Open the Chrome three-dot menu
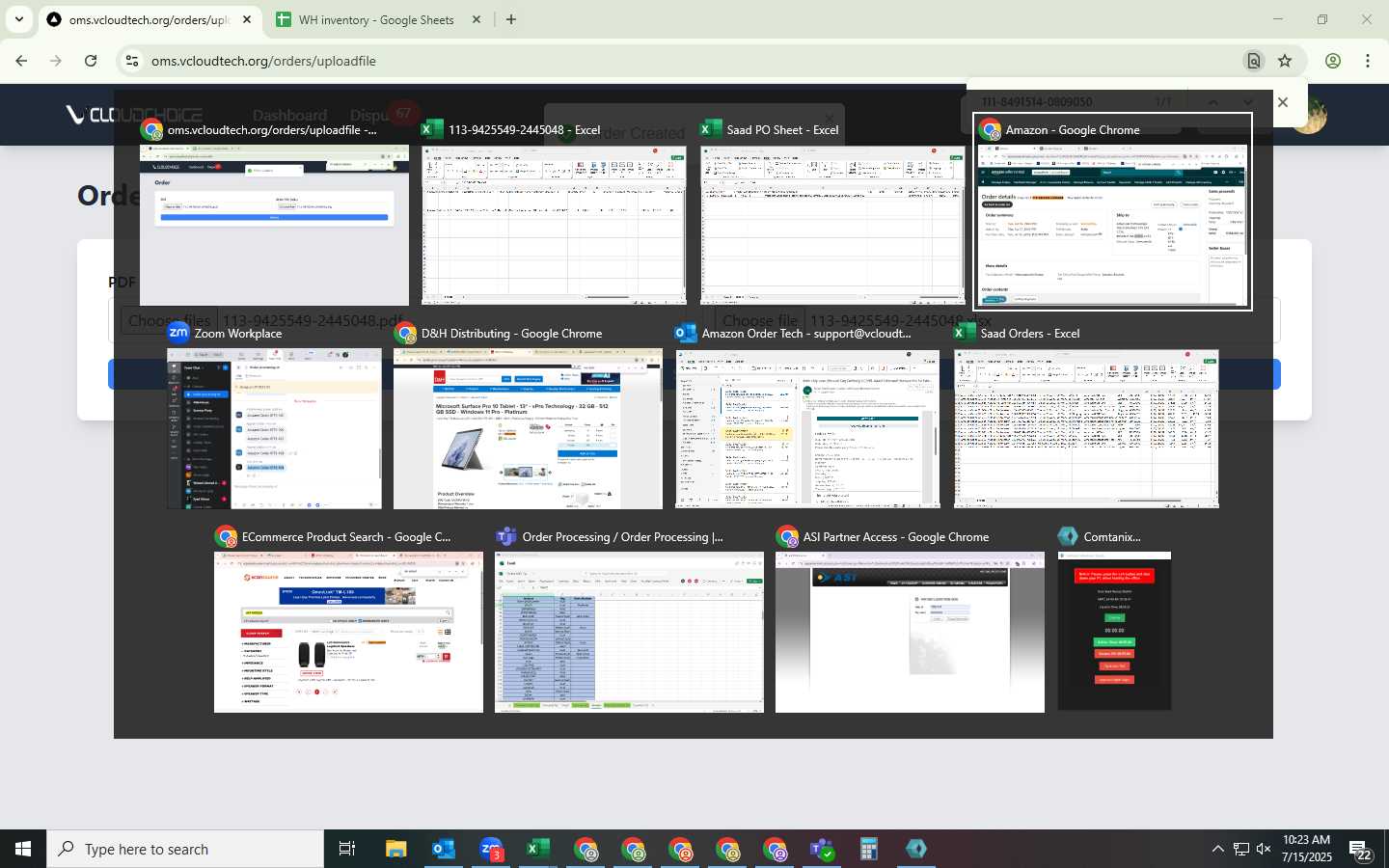The image size is (1389, 868). [x=1368, y=61]
